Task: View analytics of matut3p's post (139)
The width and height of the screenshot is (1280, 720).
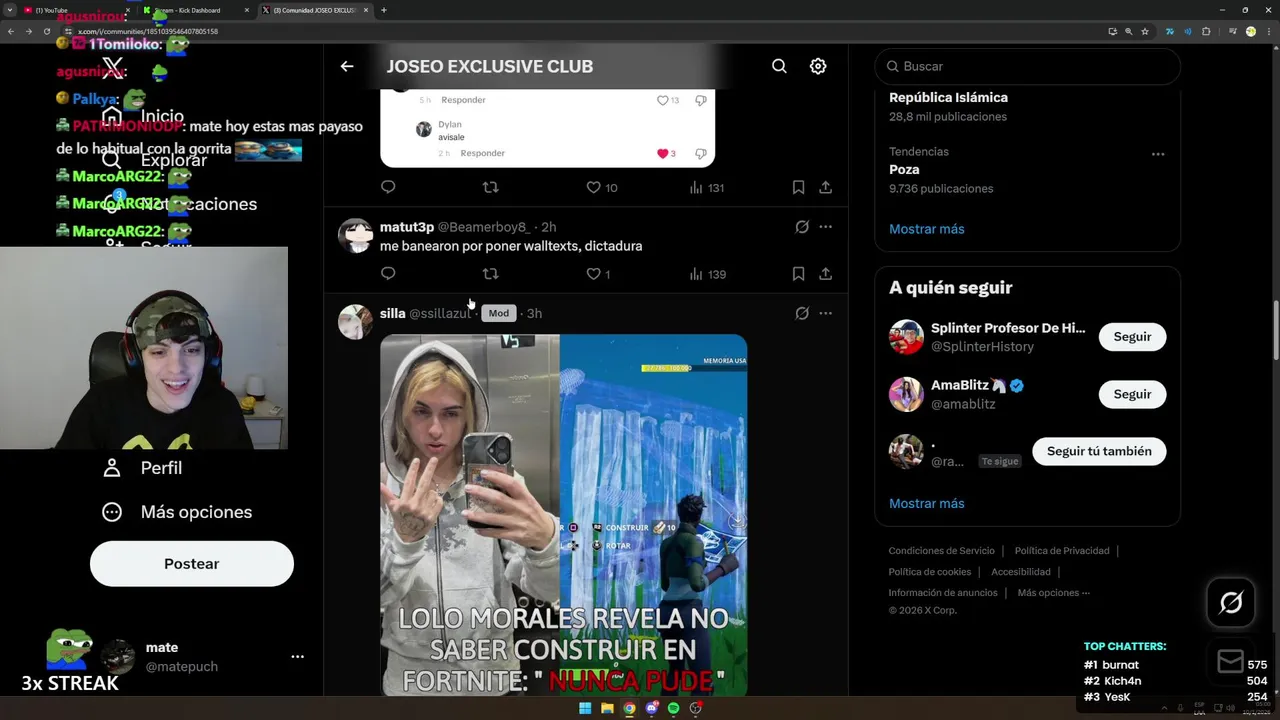Action: (708, 274)
